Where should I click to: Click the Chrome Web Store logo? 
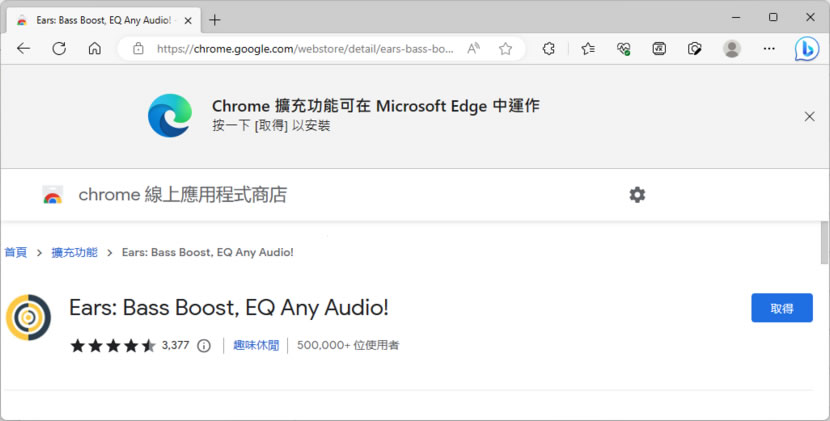(52, 195)
